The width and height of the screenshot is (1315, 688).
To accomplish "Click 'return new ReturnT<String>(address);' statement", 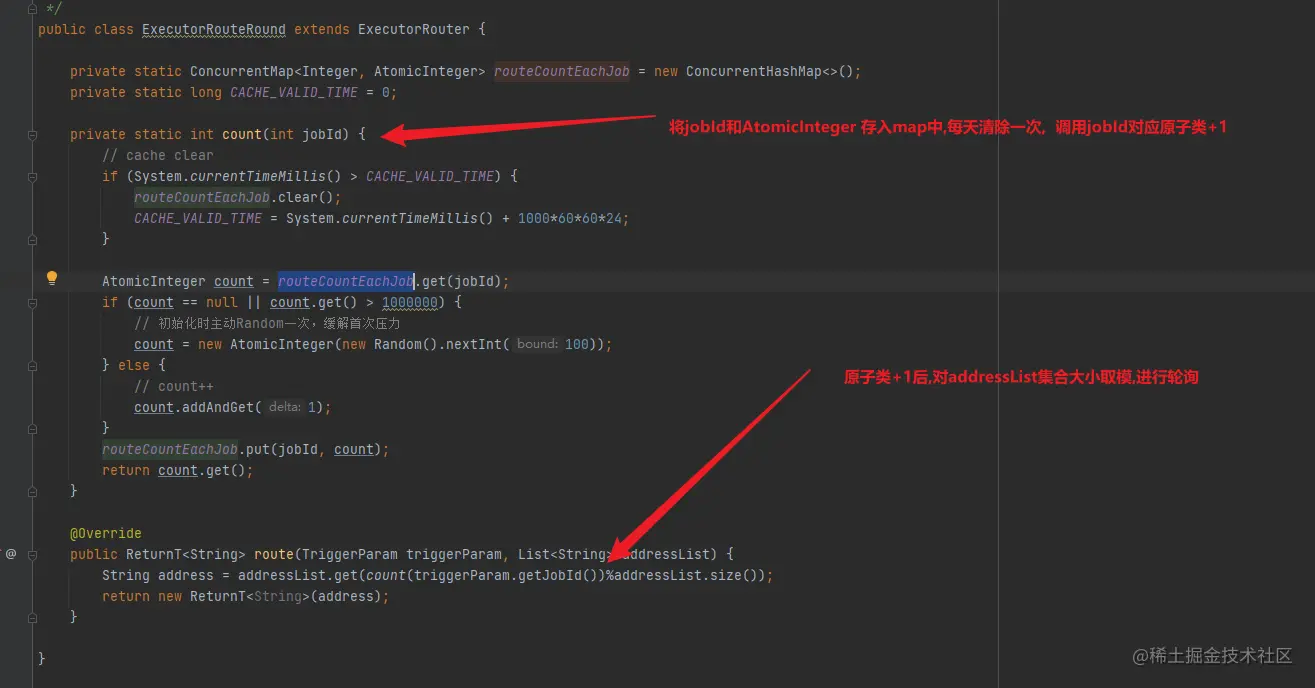I will click(x=246, y=596).
